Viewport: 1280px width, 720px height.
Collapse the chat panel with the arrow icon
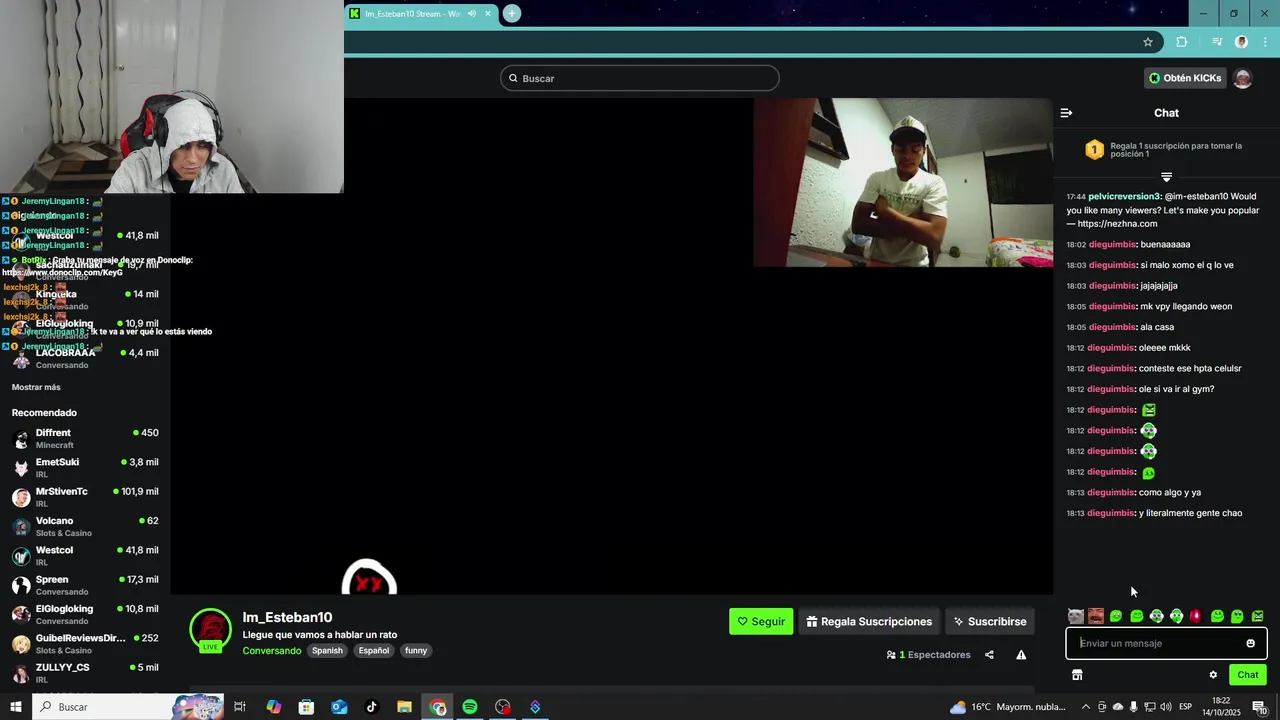click(1066, 113)
